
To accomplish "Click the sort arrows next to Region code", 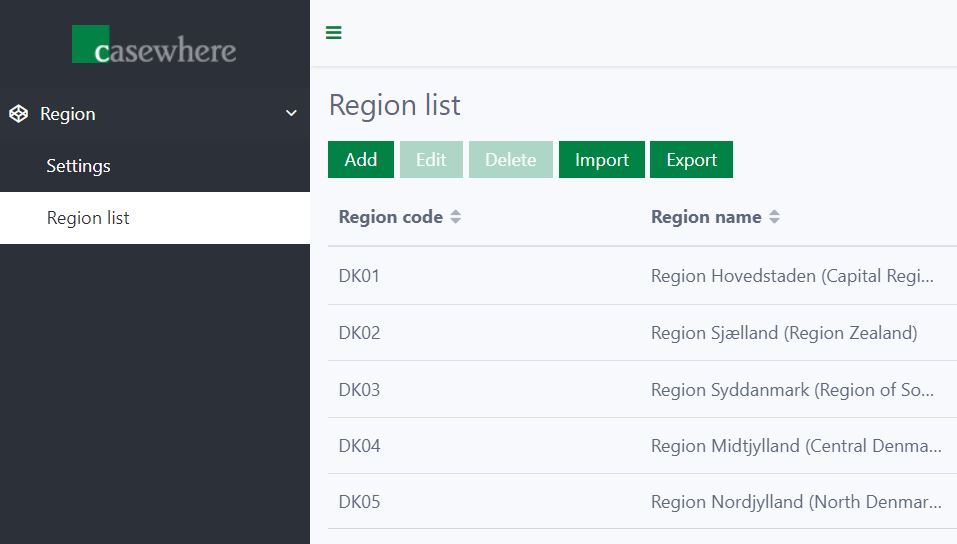I will coord(456,217).
